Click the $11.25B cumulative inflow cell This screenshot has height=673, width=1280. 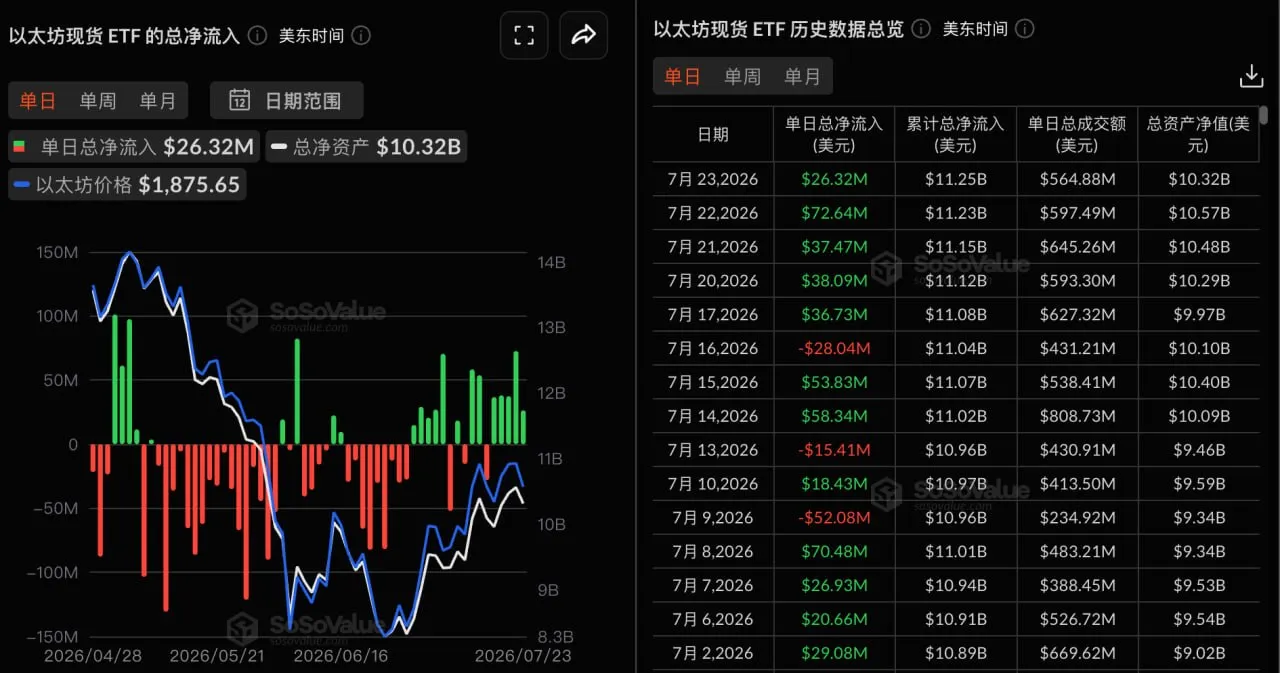[x=955, y=180]
